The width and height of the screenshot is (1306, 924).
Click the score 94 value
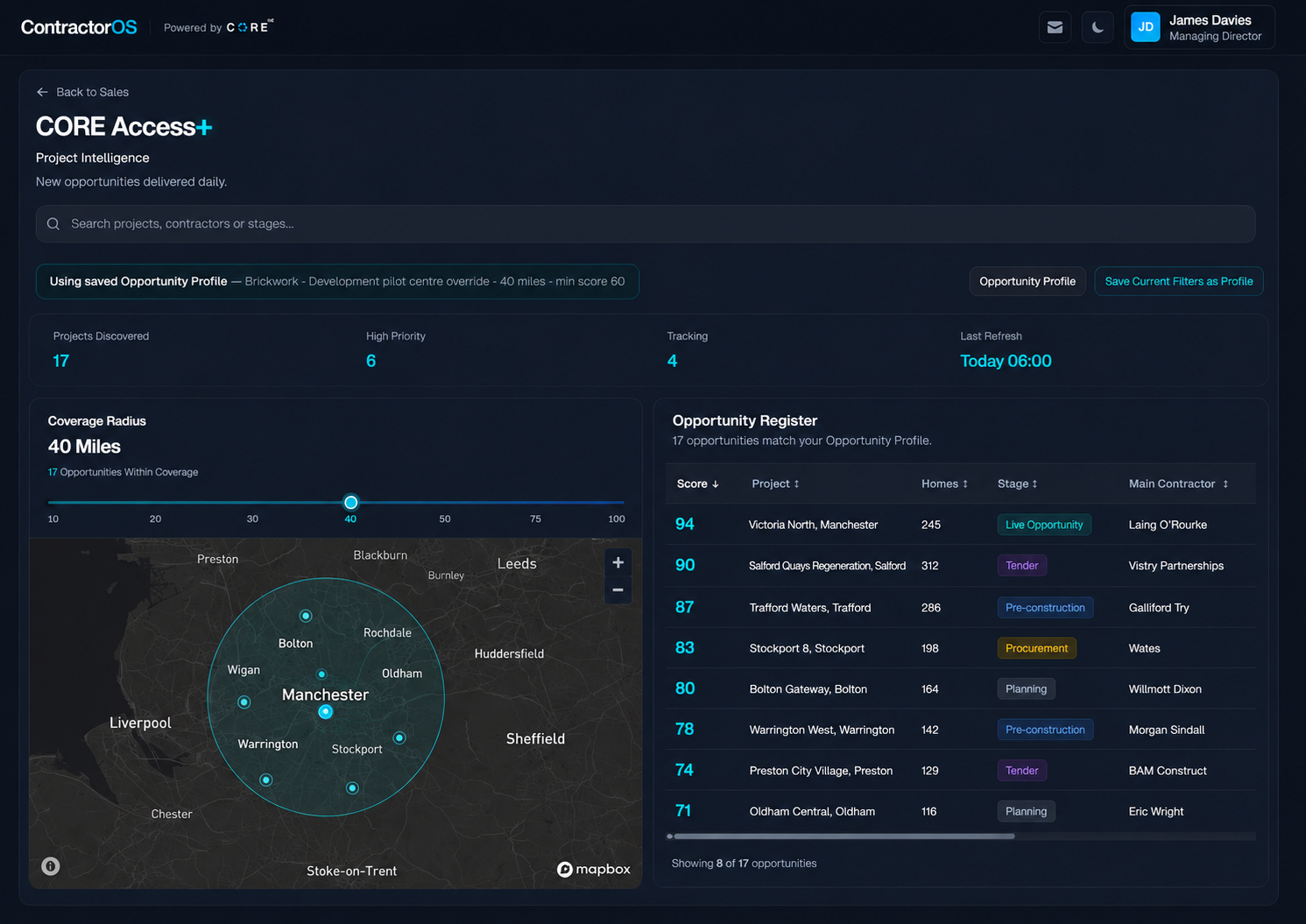[x=685, y=525]
